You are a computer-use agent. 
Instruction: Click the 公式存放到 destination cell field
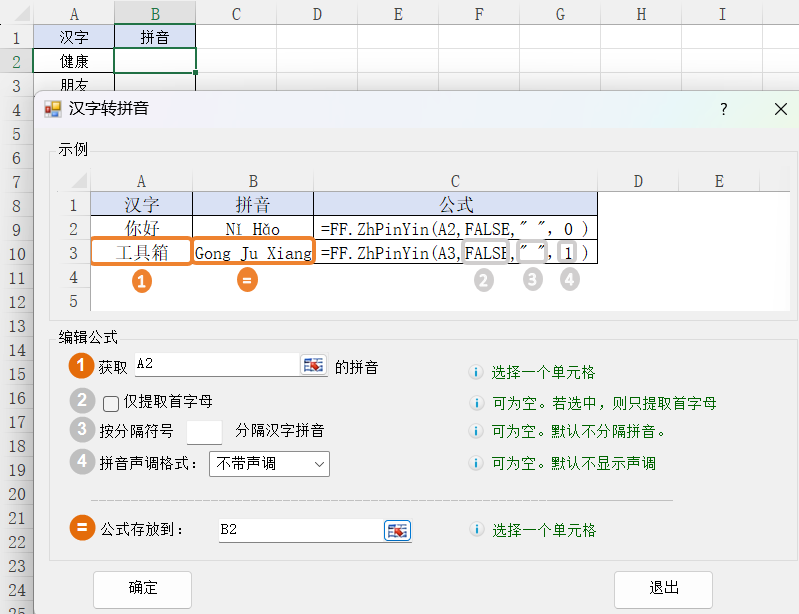click(x=299, y=531)
